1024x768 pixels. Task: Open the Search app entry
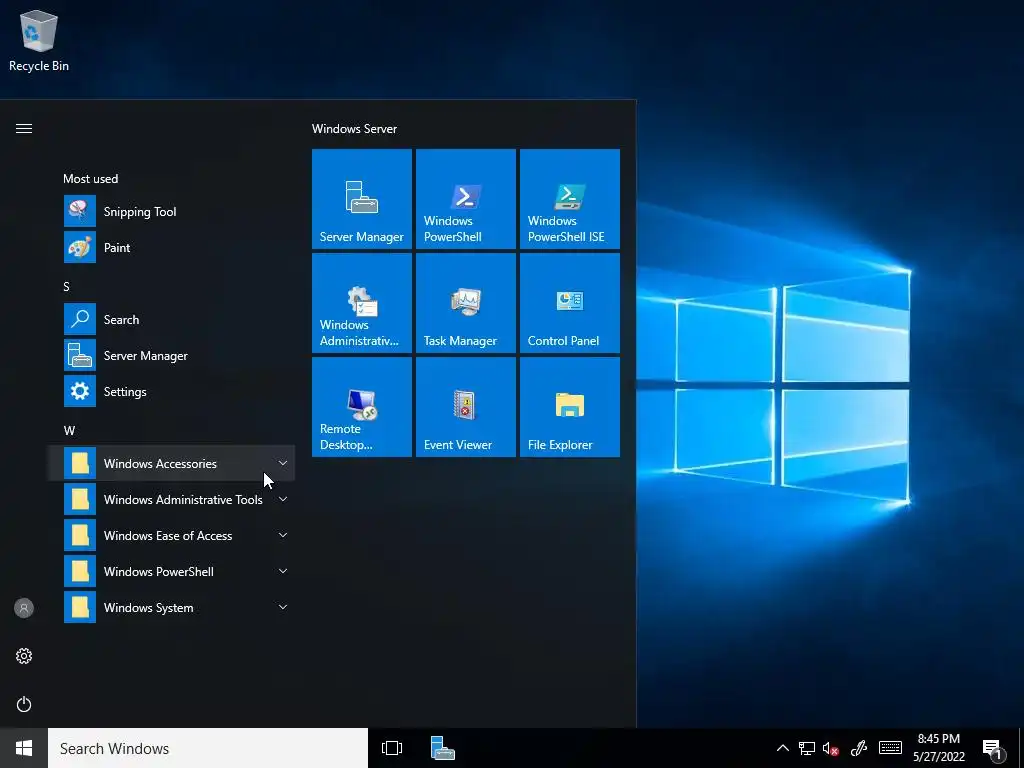click(171, 319)
